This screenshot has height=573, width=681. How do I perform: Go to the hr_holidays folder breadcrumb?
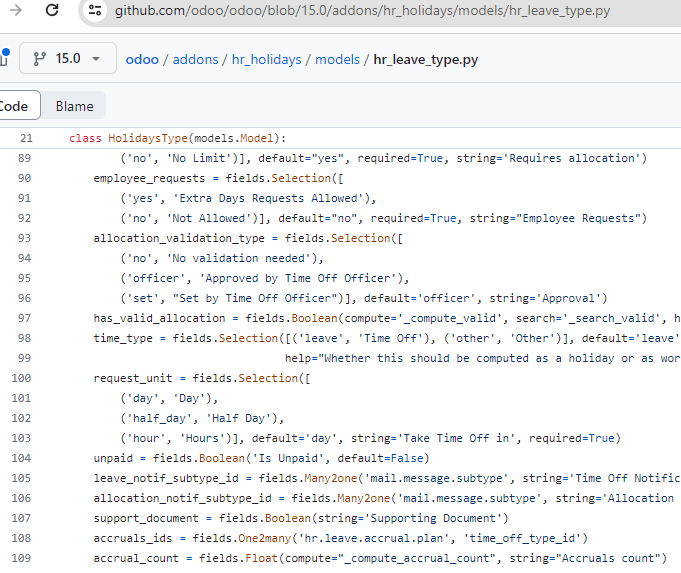click(x=266, y=59)
